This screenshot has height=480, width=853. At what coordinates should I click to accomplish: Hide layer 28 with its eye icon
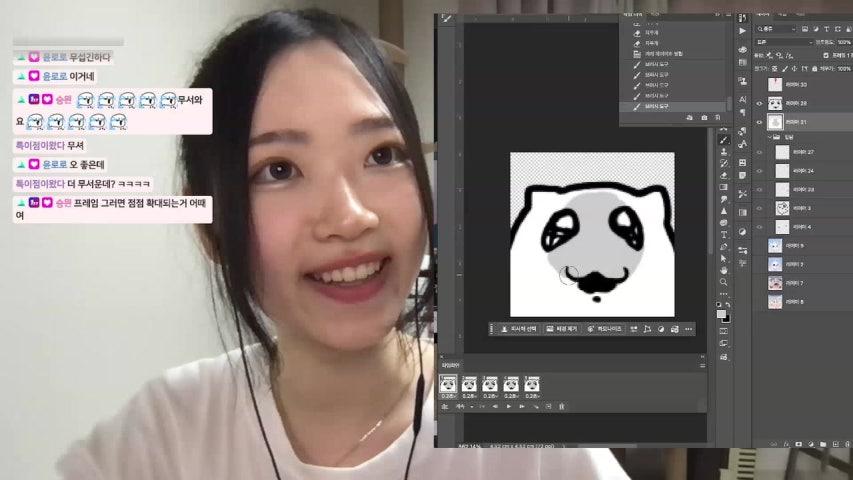click(x=759, y=103)
